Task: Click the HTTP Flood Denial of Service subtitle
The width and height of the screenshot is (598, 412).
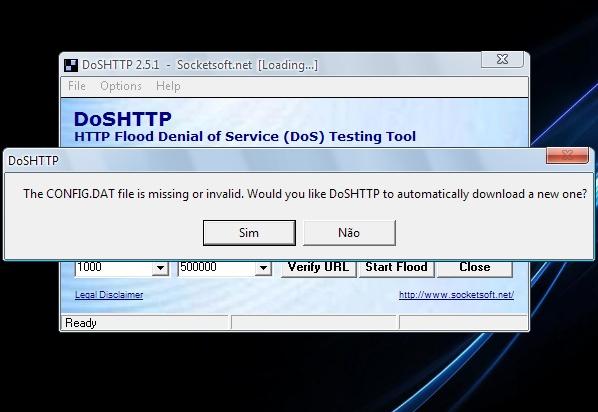Action: 245,137
